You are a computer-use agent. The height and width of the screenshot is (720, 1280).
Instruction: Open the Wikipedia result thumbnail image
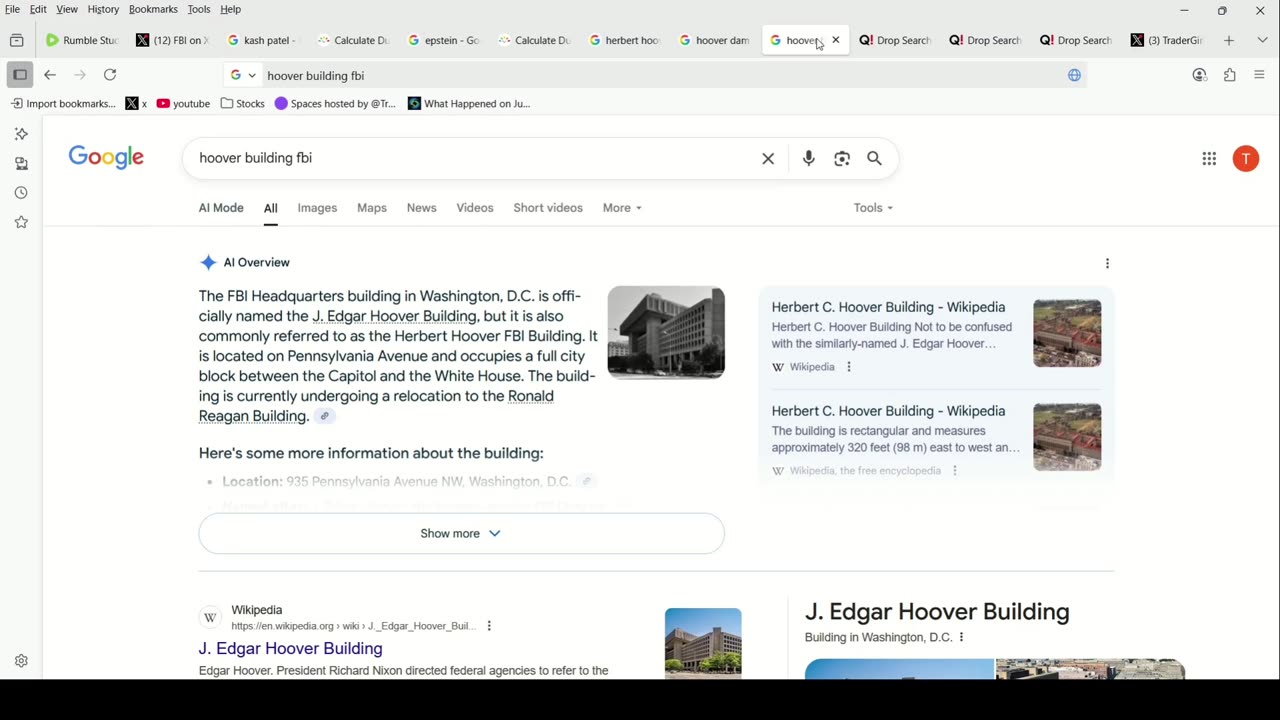point(703,643)
